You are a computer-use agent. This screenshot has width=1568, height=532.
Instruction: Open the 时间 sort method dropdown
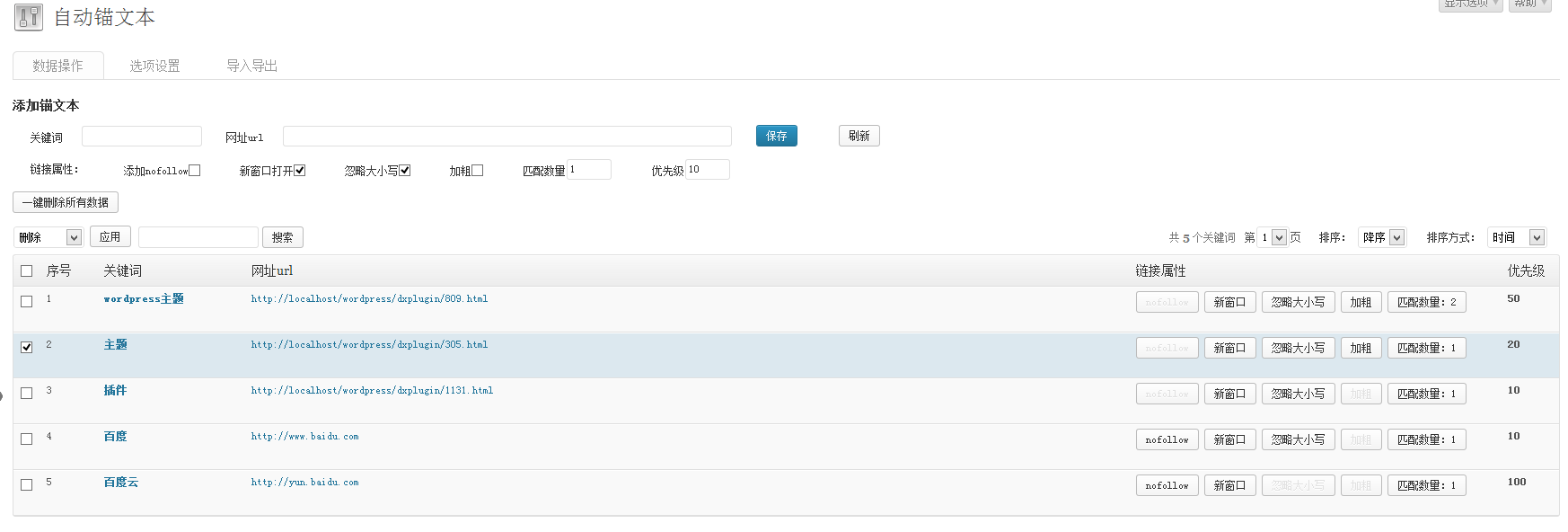1518,237
